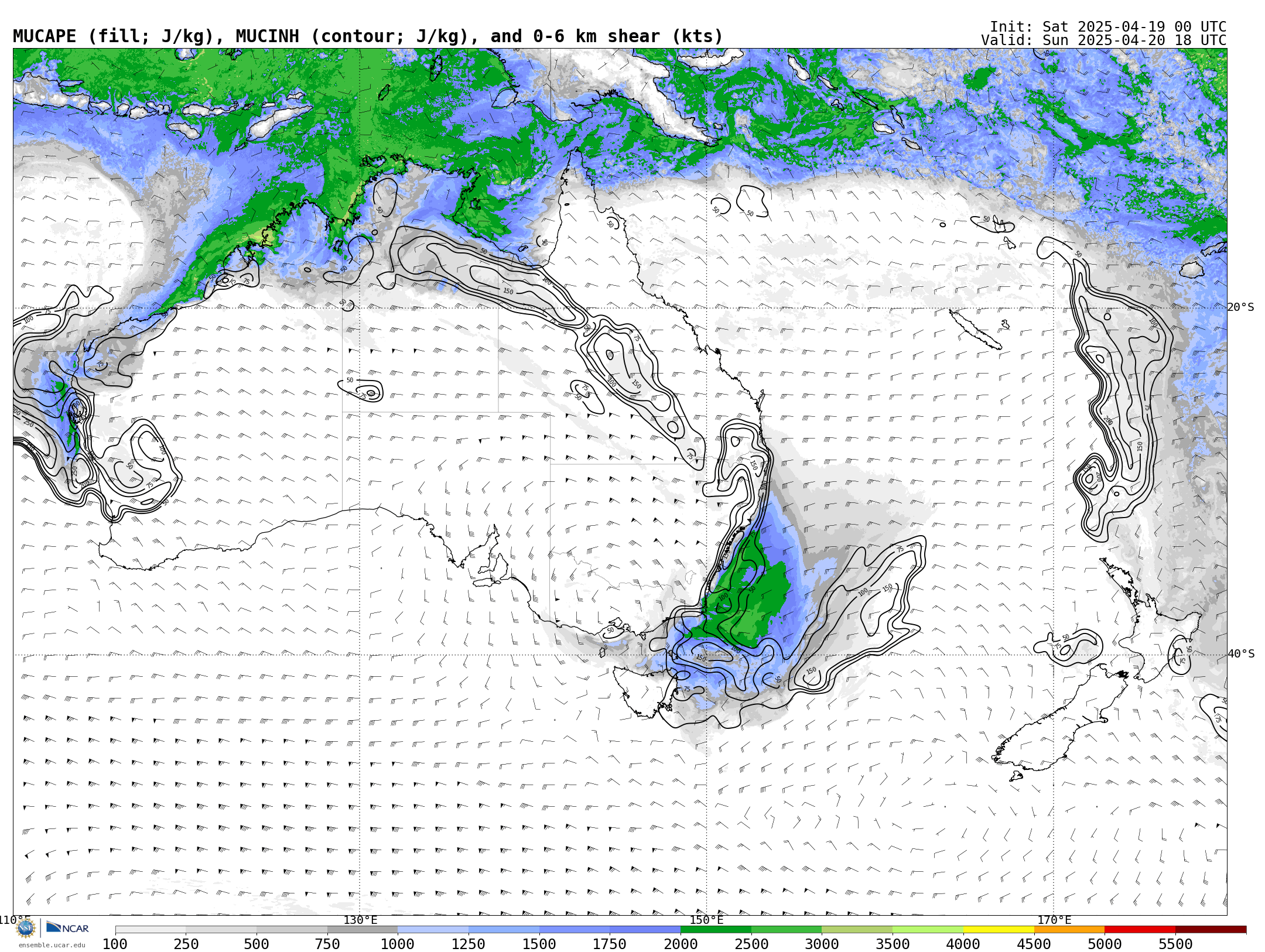Pick the gray 250-500 colorbar swatch

(x=221, y=930)
